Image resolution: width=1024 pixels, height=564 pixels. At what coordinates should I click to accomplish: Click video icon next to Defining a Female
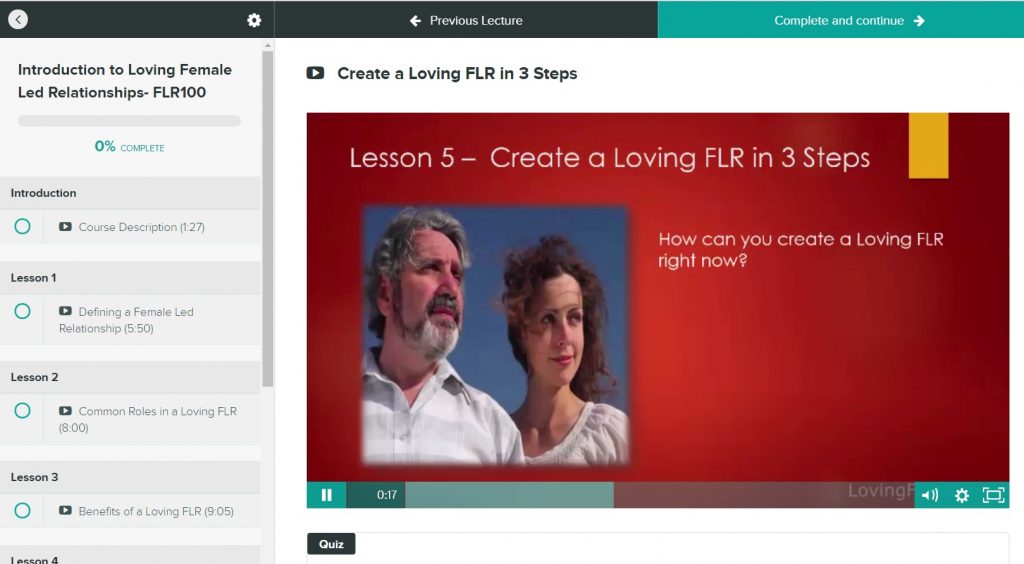(x=65, y=311)
